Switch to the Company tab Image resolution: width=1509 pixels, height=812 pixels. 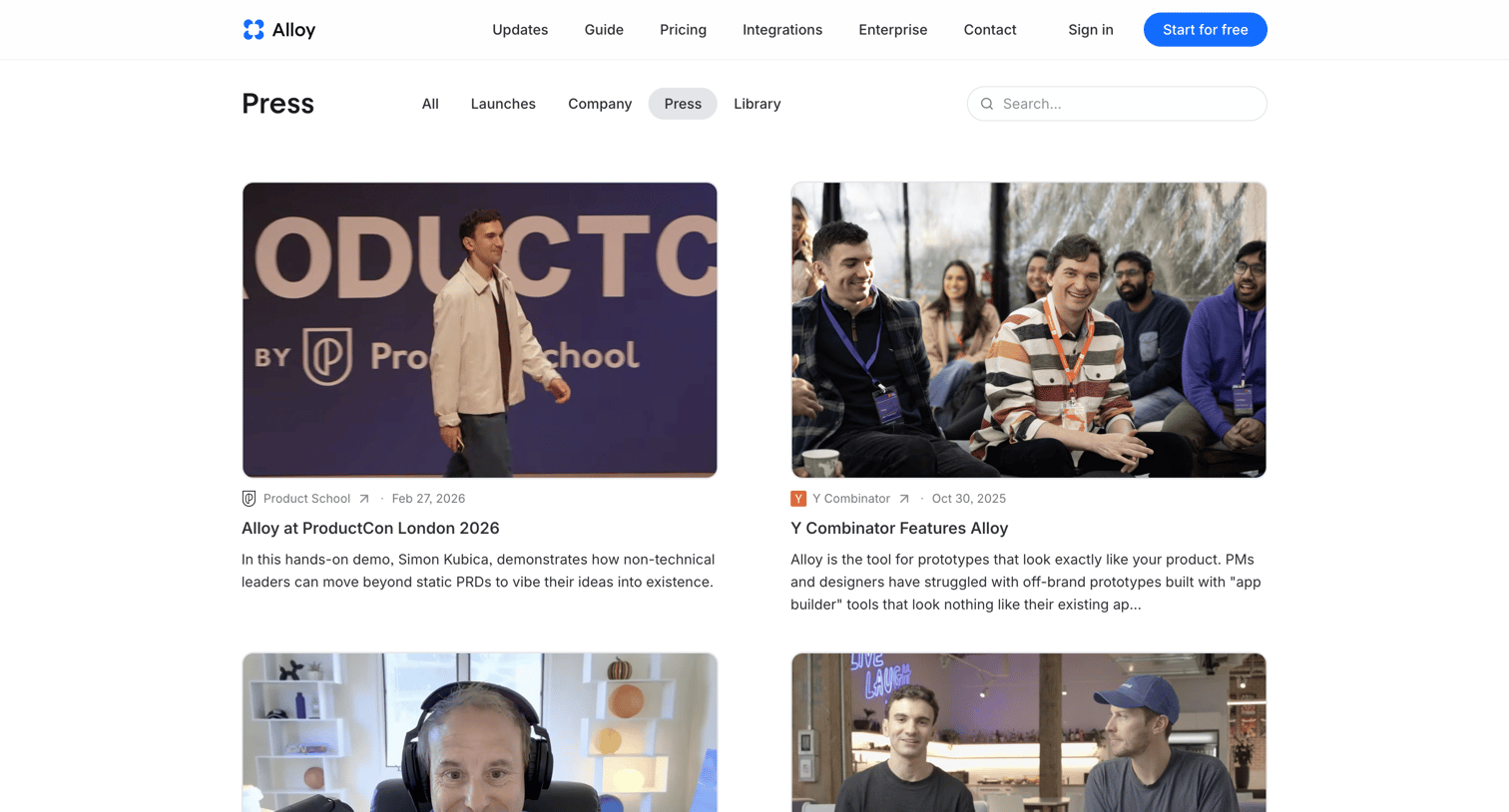click(x=600, y=104)
